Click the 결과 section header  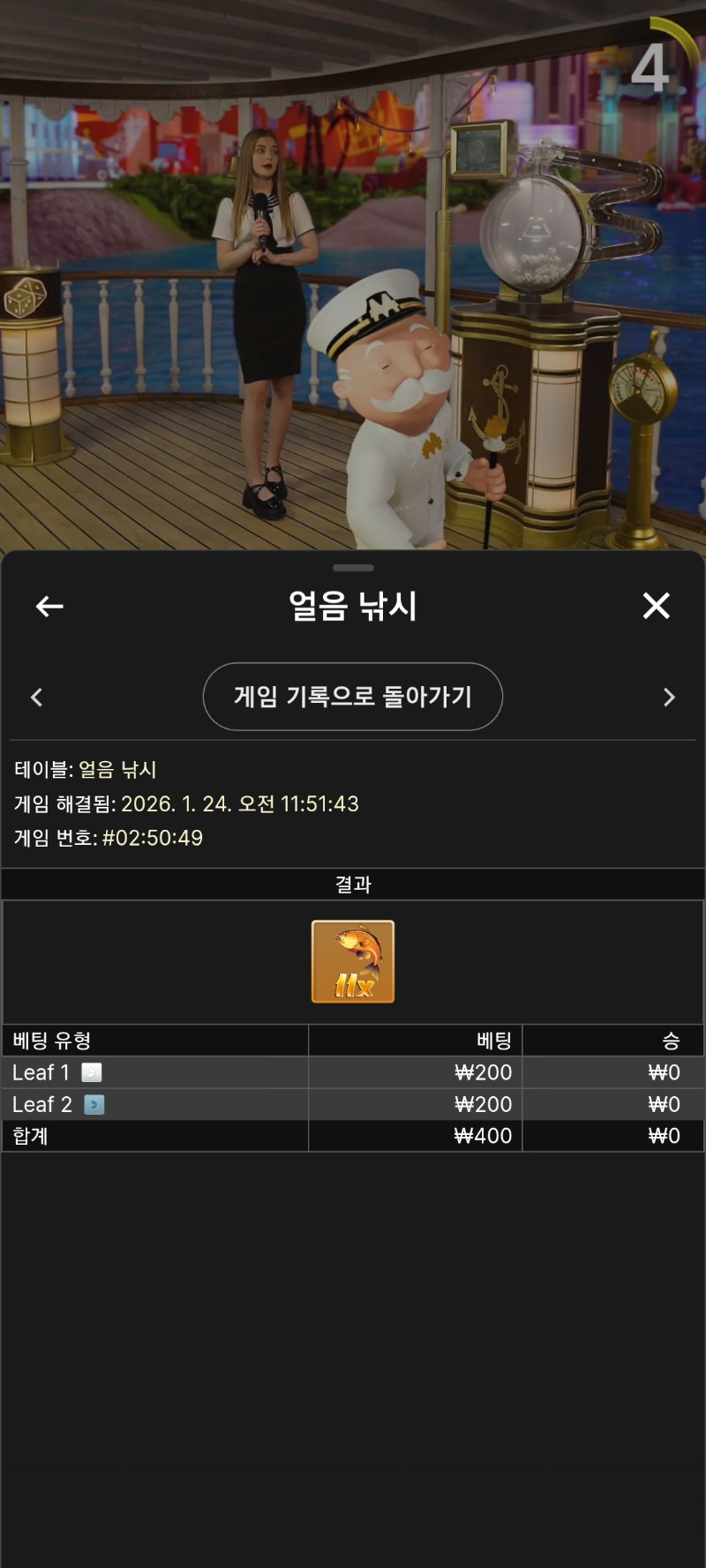pos(353,885)
